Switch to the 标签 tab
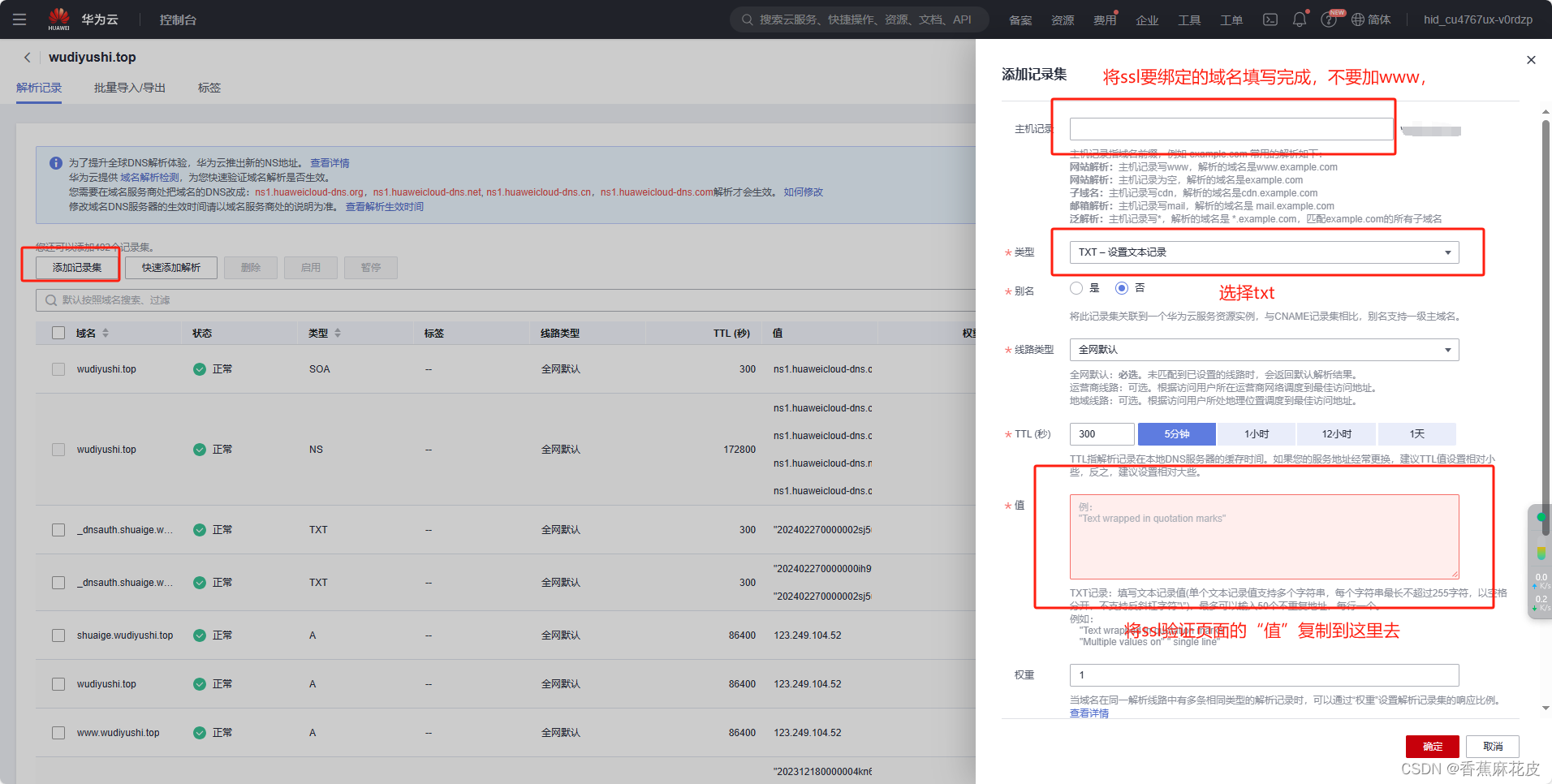Screen dimensions: 1552x784 click(209, 88)
